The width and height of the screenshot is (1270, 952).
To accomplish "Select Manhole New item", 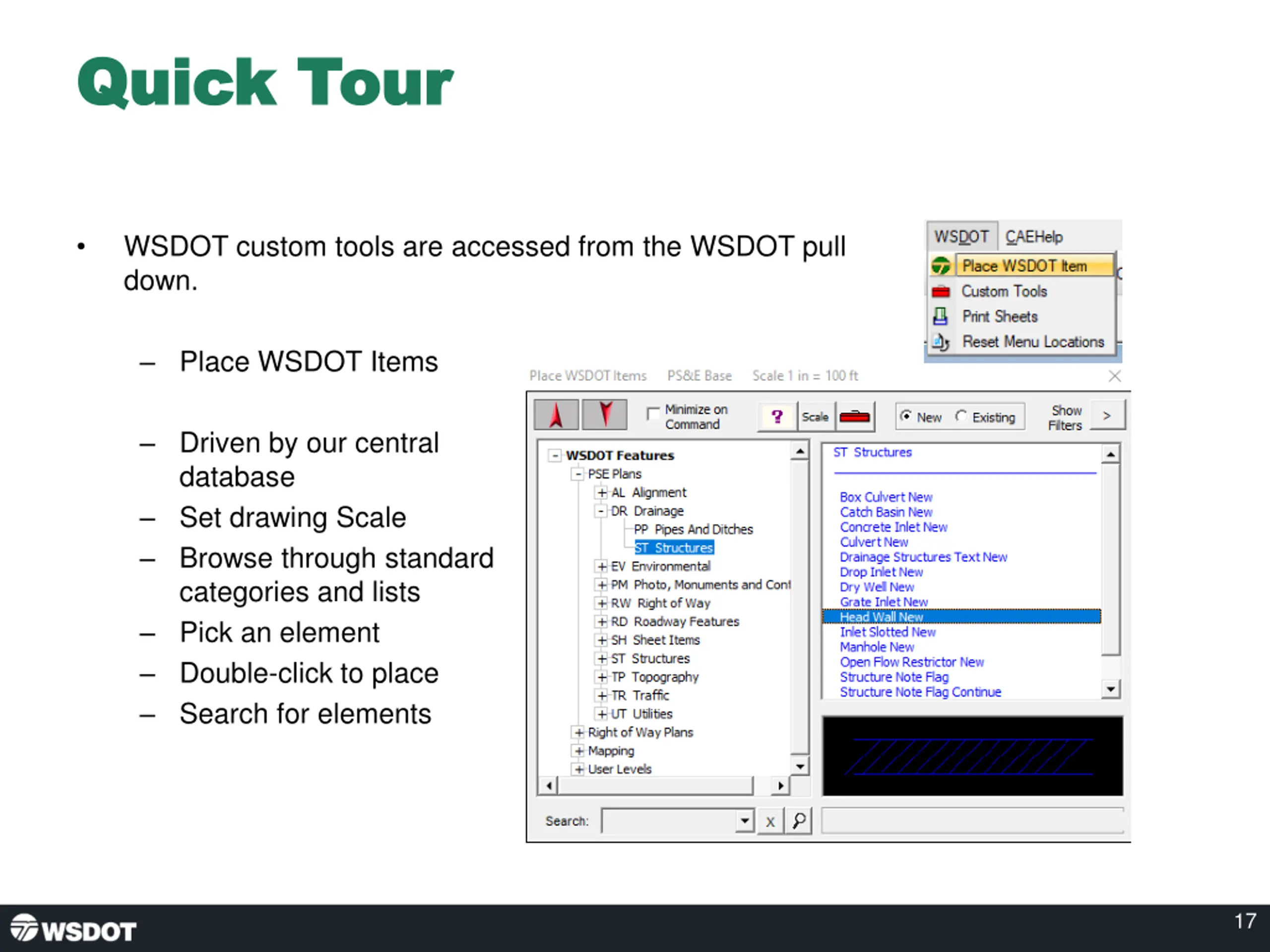I will click(x=877, y=647).
